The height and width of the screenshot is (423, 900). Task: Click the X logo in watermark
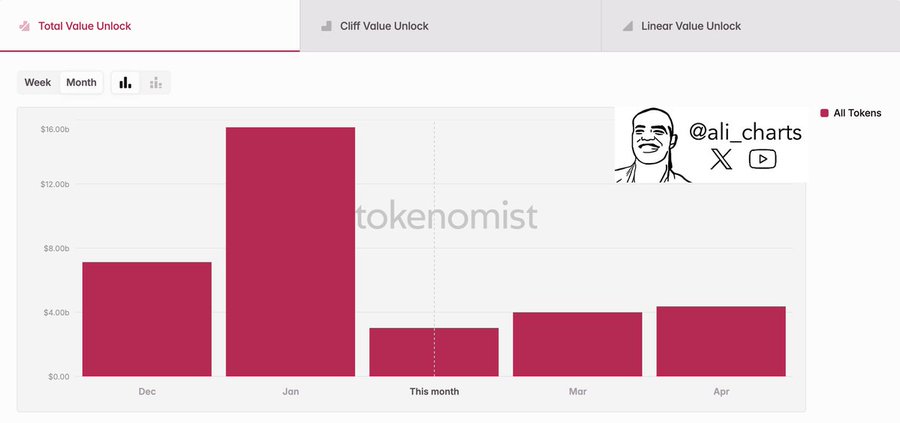click(721, 159)
